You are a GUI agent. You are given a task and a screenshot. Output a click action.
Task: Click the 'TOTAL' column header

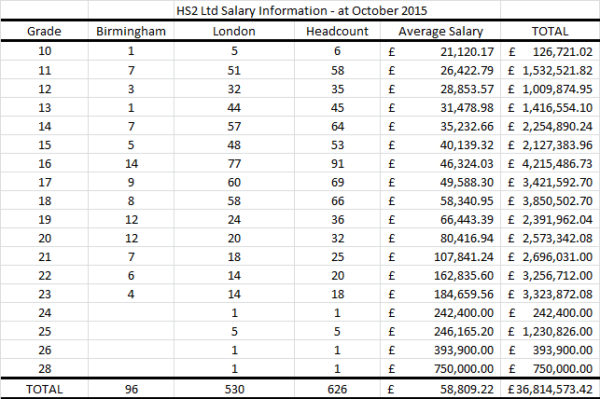coord(550,31)
